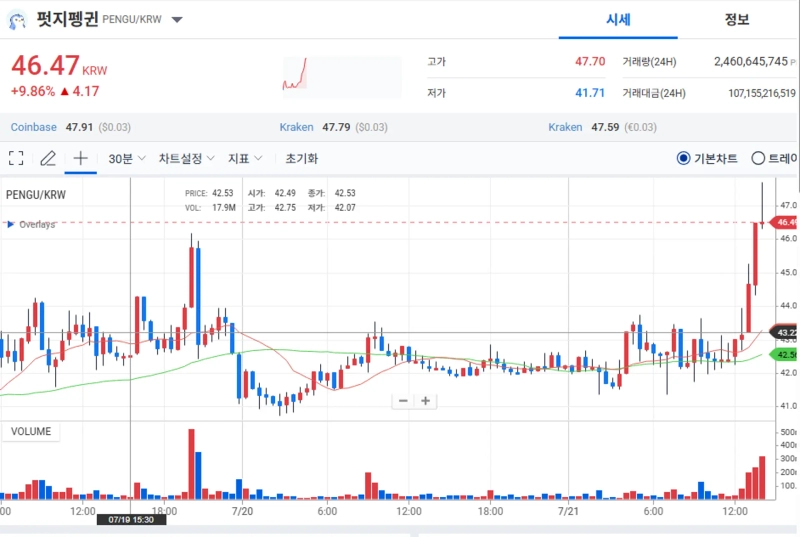The height and width of the screenshot is (537, 800).
Task: Open the 차트설정 dropdown menu
Action: tap(187, 158)
